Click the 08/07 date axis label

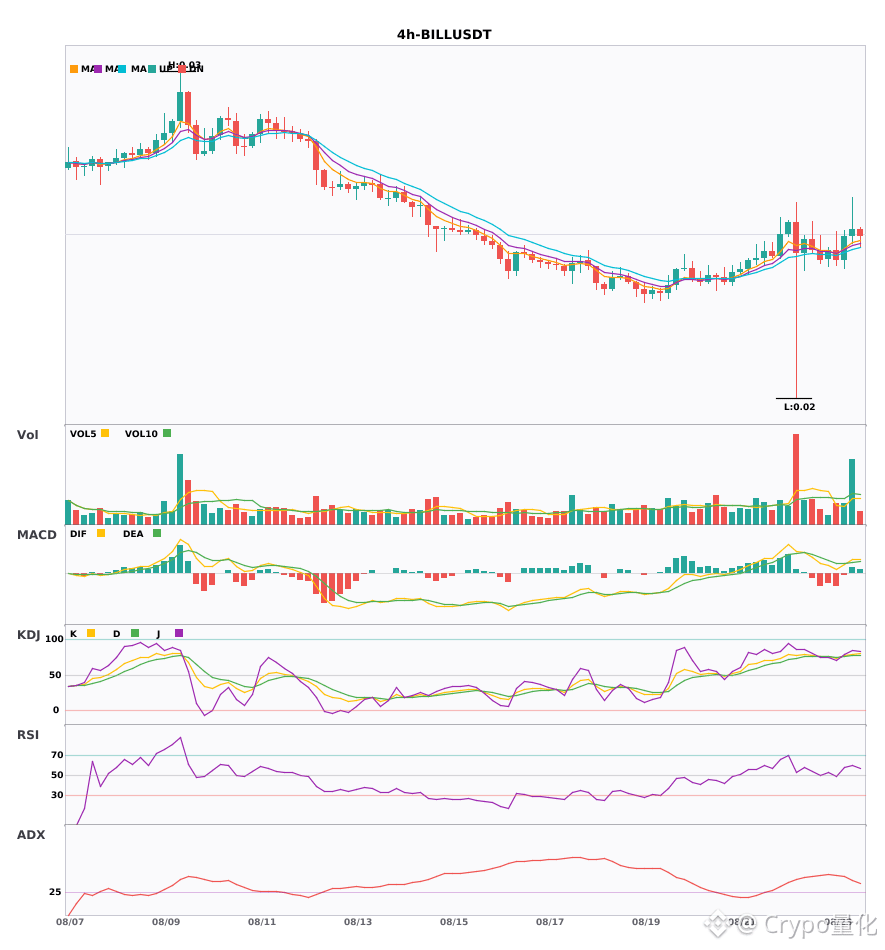[x=70, y=922]
